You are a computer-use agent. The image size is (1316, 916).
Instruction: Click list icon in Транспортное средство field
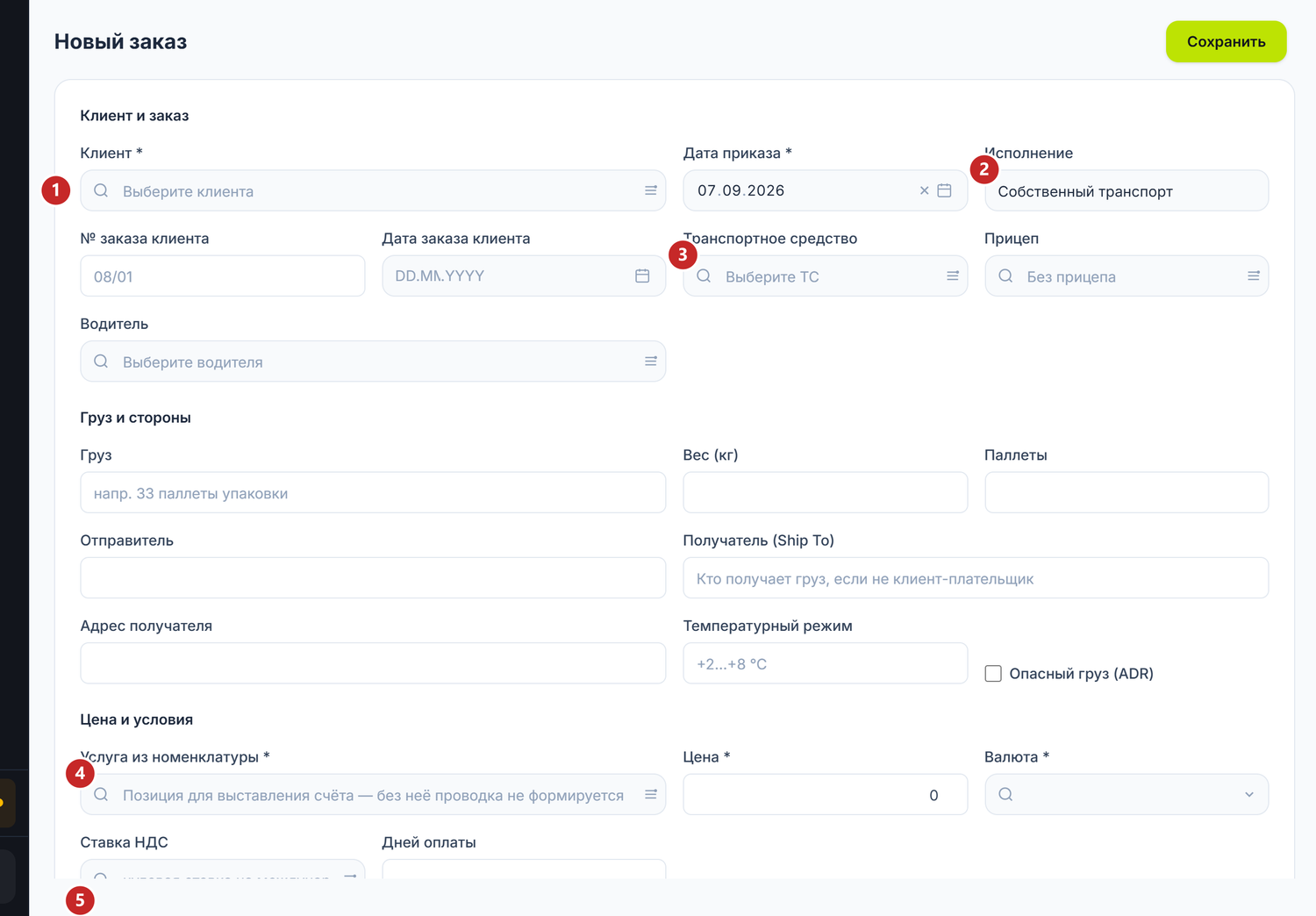pos(953,276)
